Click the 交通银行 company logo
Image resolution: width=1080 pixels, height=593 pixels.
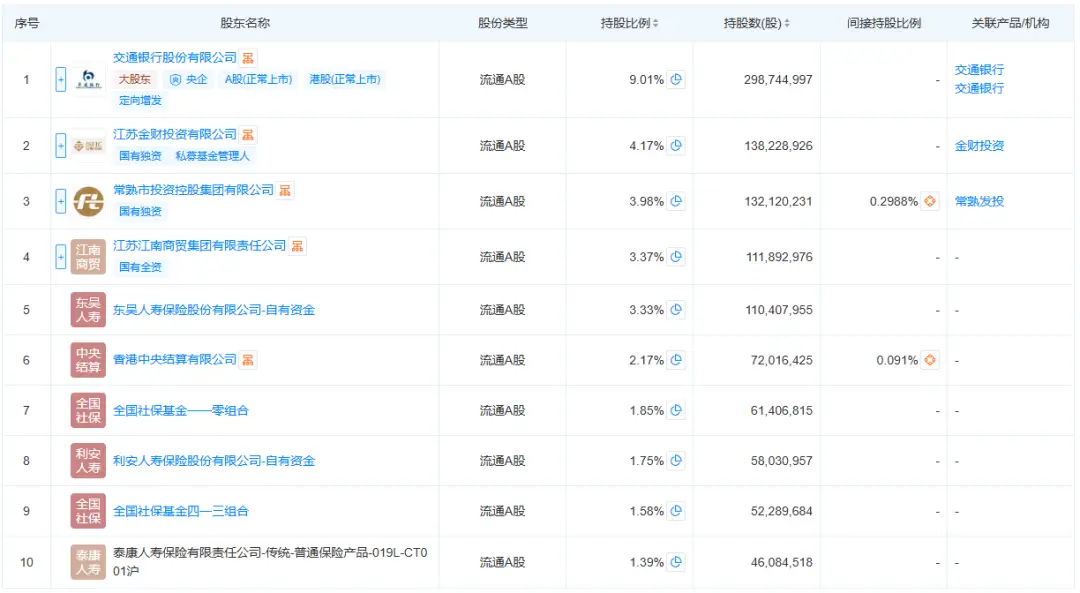point(88,79)
